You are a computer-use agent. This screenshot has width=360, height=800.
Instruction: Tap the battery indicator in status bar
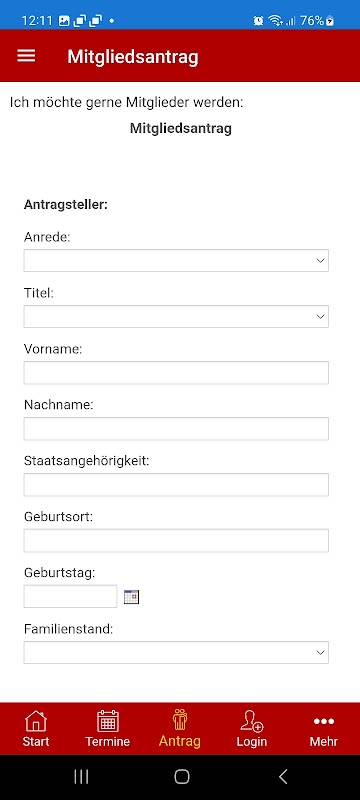318,20
